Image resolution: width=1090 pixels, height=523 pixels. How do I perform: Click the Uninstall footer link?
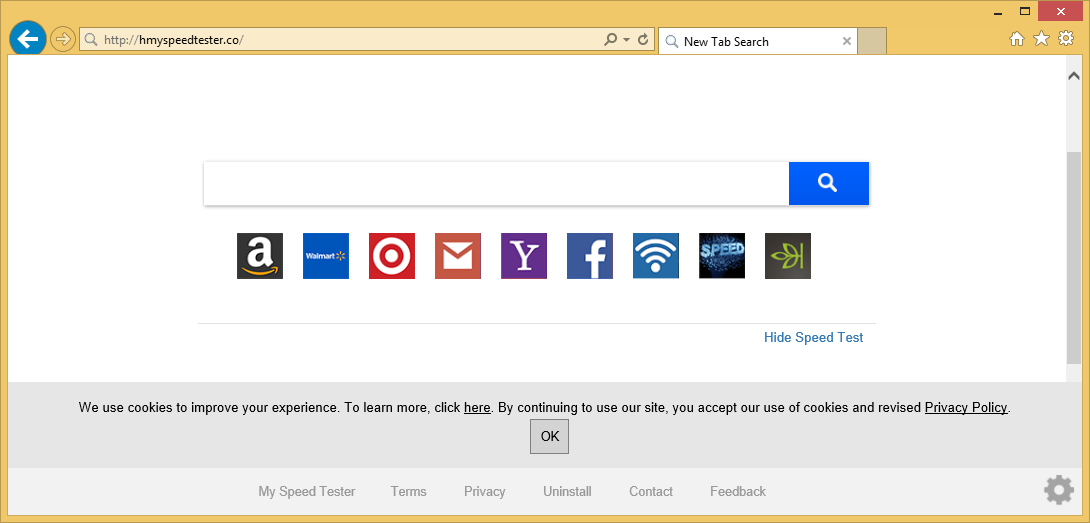567,492
